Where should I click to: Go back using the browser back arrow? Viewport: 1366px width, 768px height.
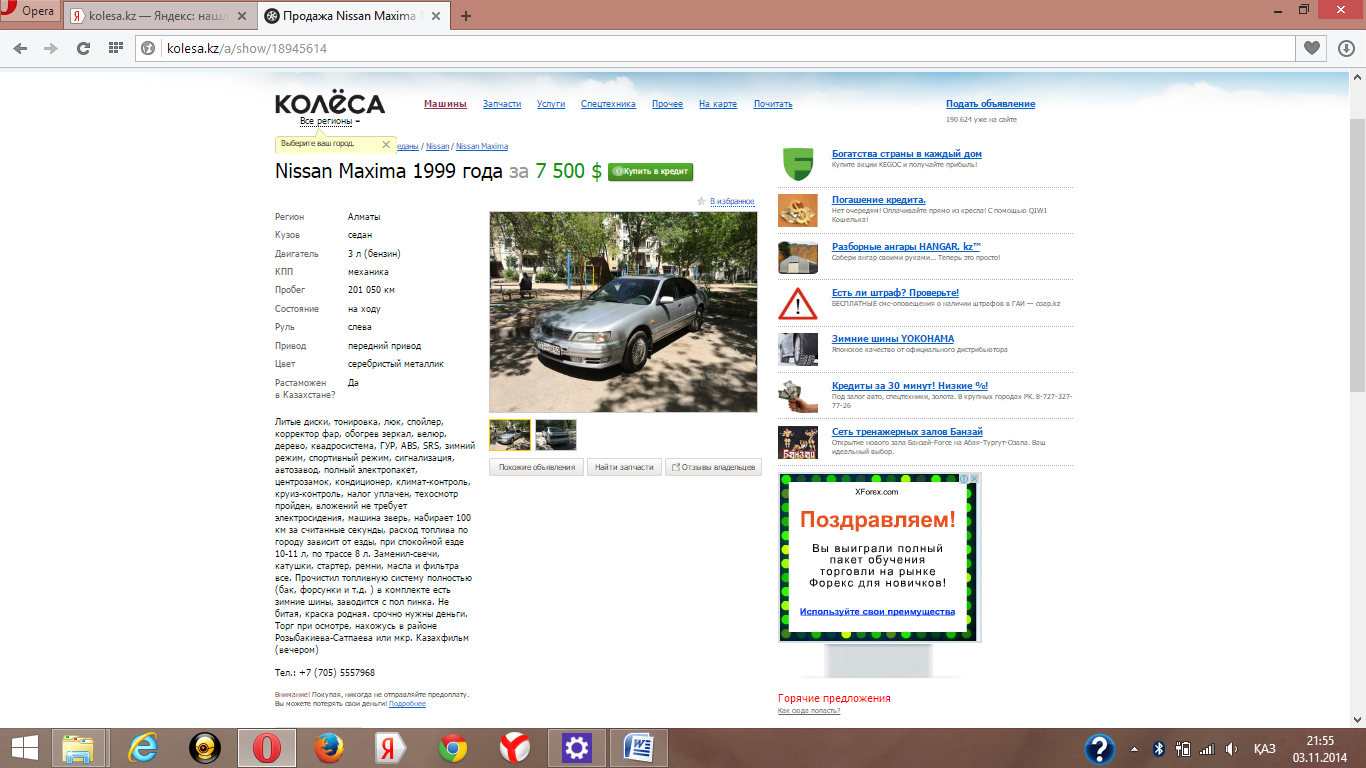pyautogui.click(x=20, y=48)
